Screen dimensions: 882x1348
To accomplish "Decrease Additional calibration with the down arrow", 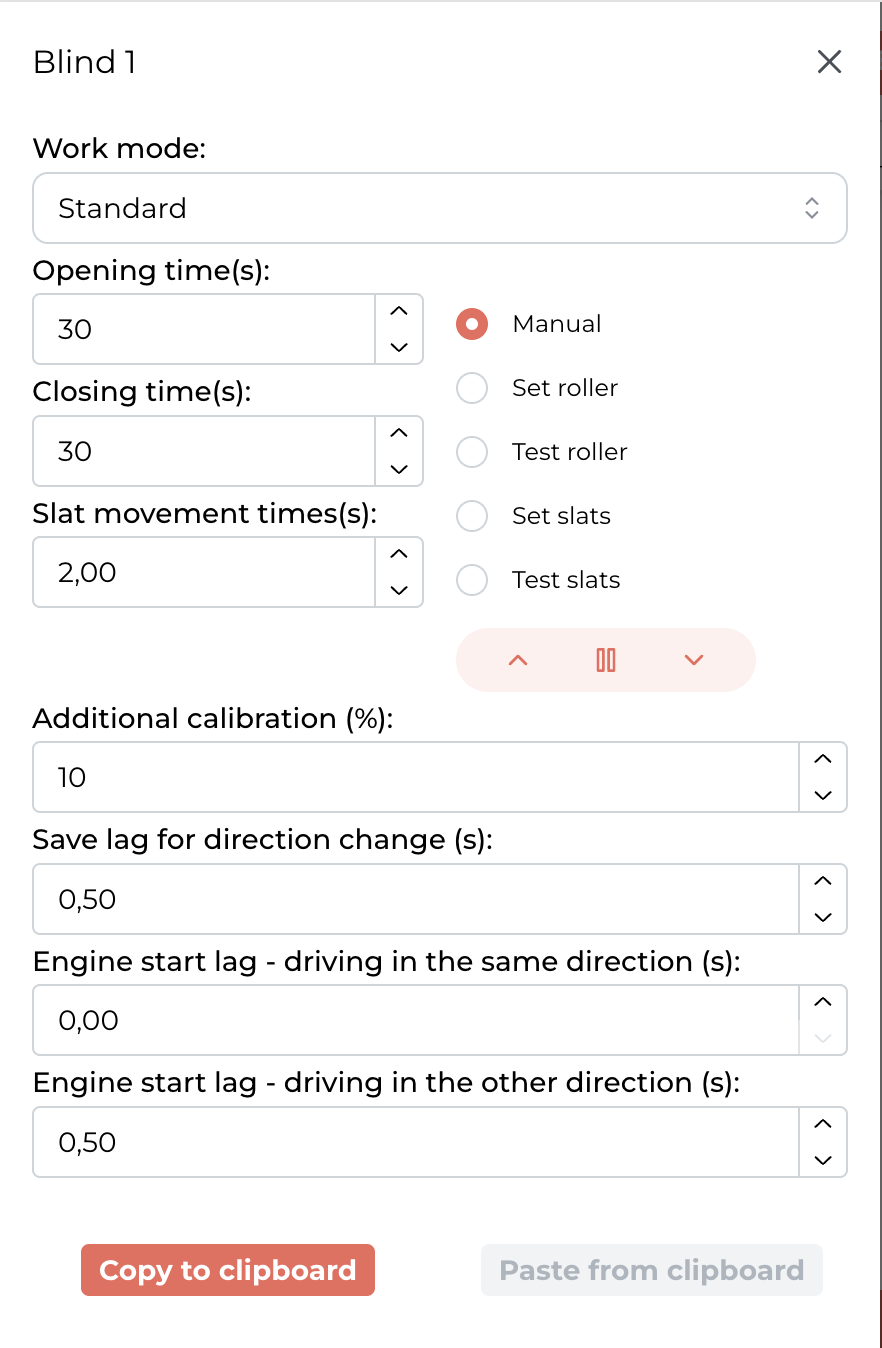I will point(823,795).
